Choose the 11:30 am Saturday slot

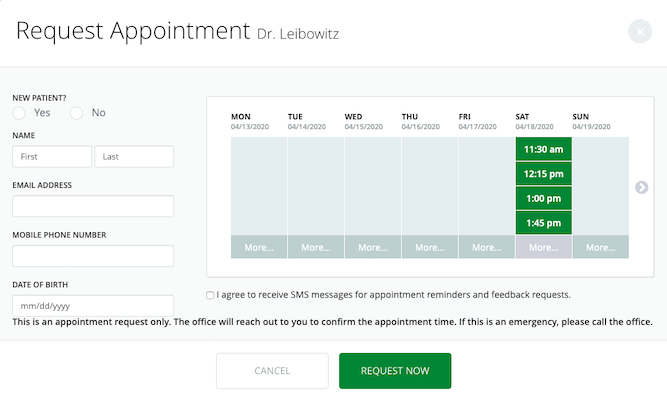click(543, 149)
